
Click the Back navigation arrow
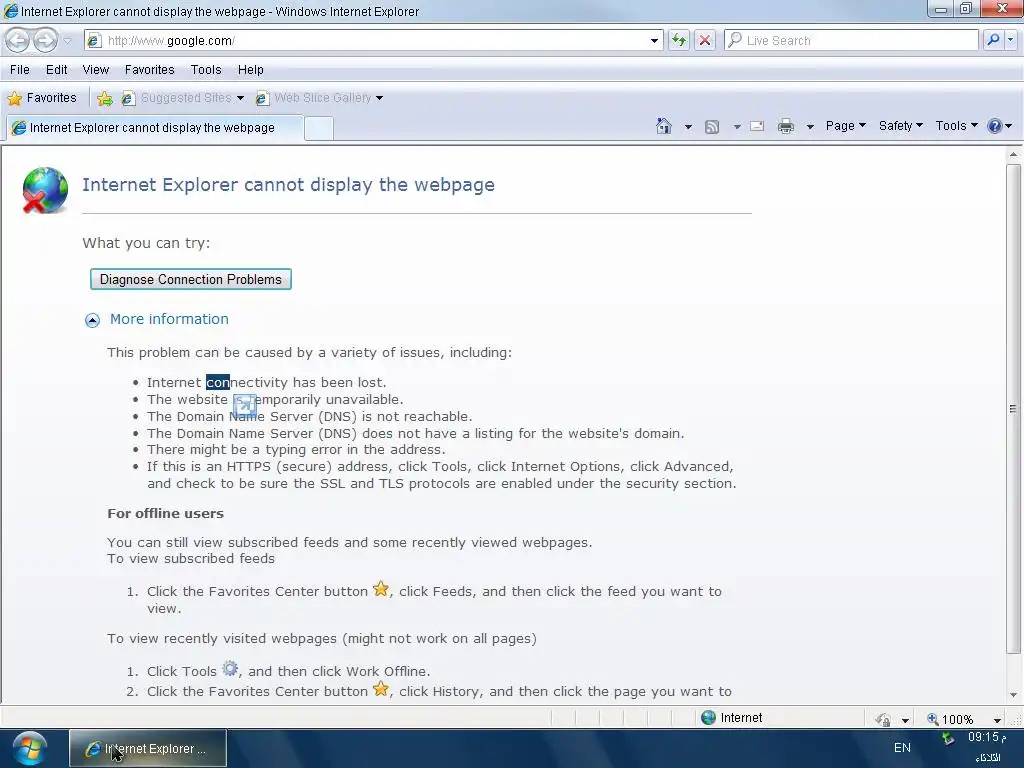pyautogui.click(x=17, y=40)
